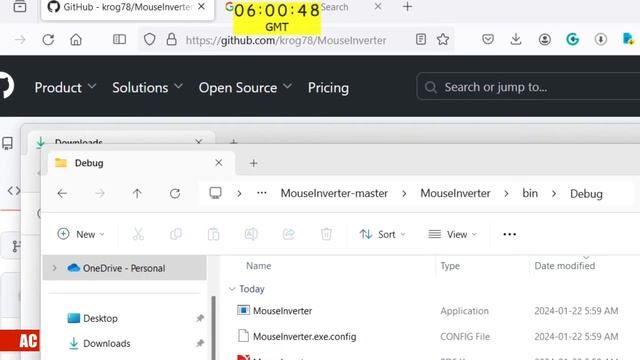Viewport: 640px width, 360px height.
Task: Navigate to MouseInverter-master in breadcrumb
Action: pos(334,193)
